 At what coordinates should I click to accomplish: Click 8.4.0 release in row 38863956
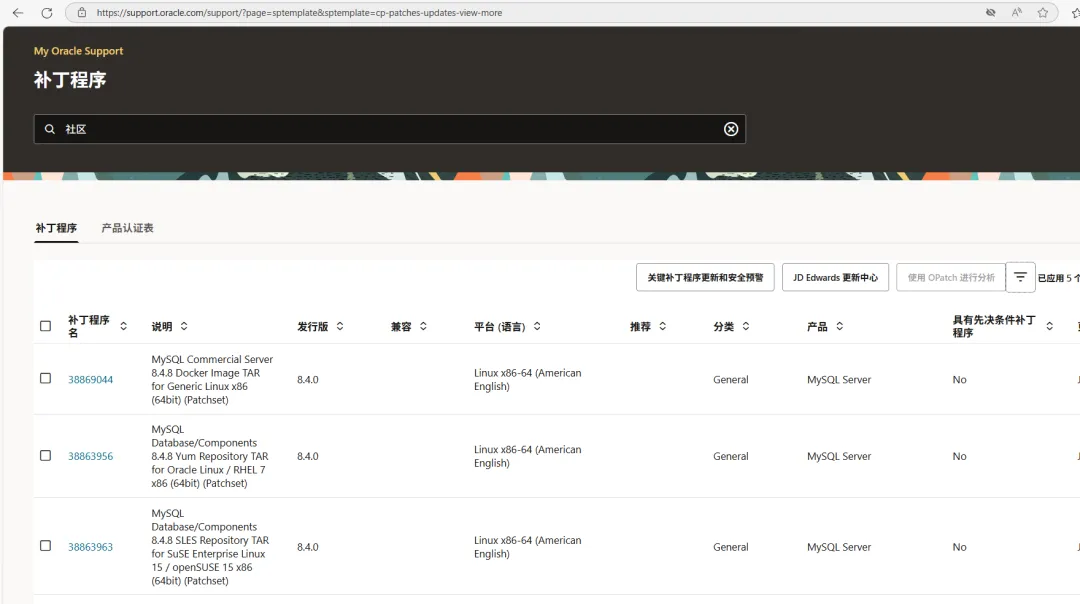click(308, 456)
